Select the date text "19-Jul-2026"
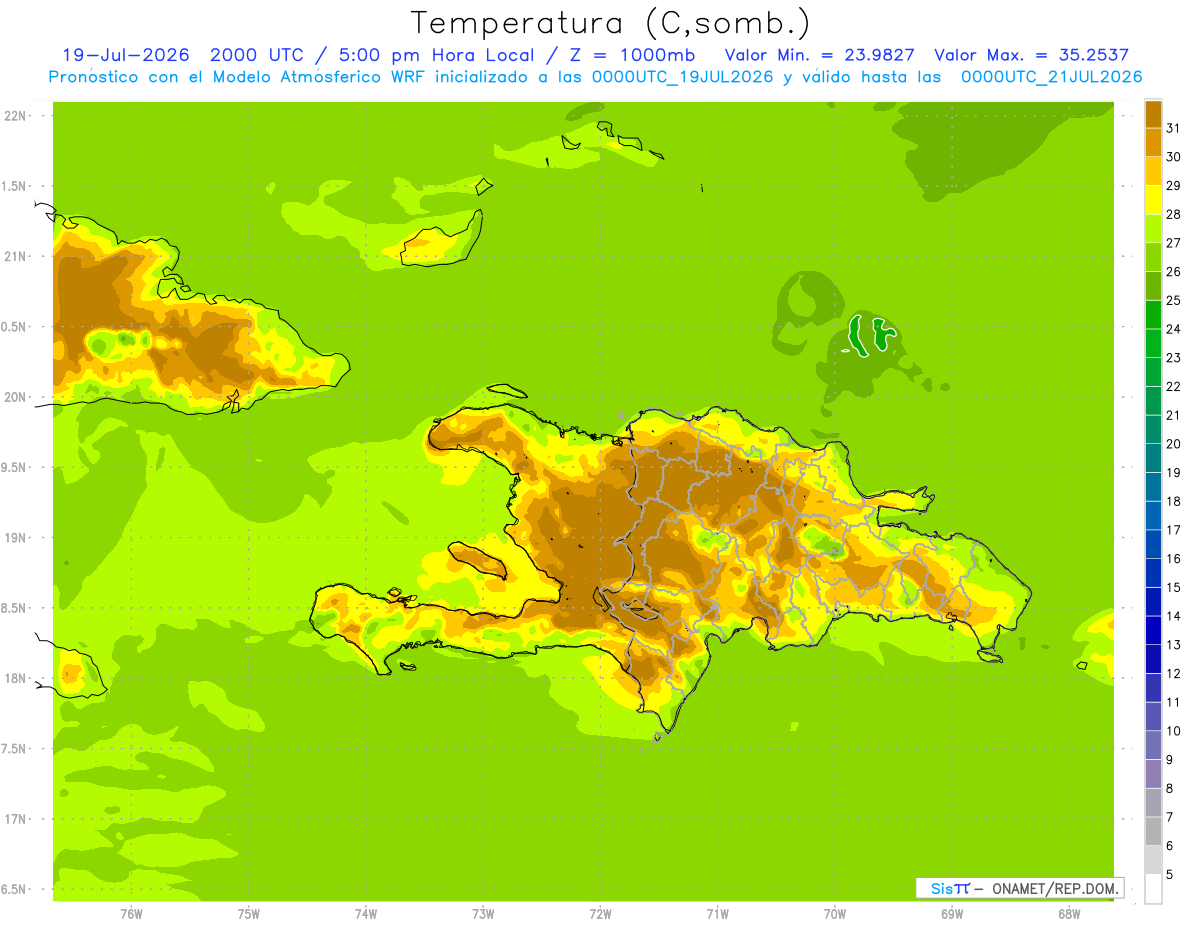The image size is (1200, 927). tap(127, 55)
